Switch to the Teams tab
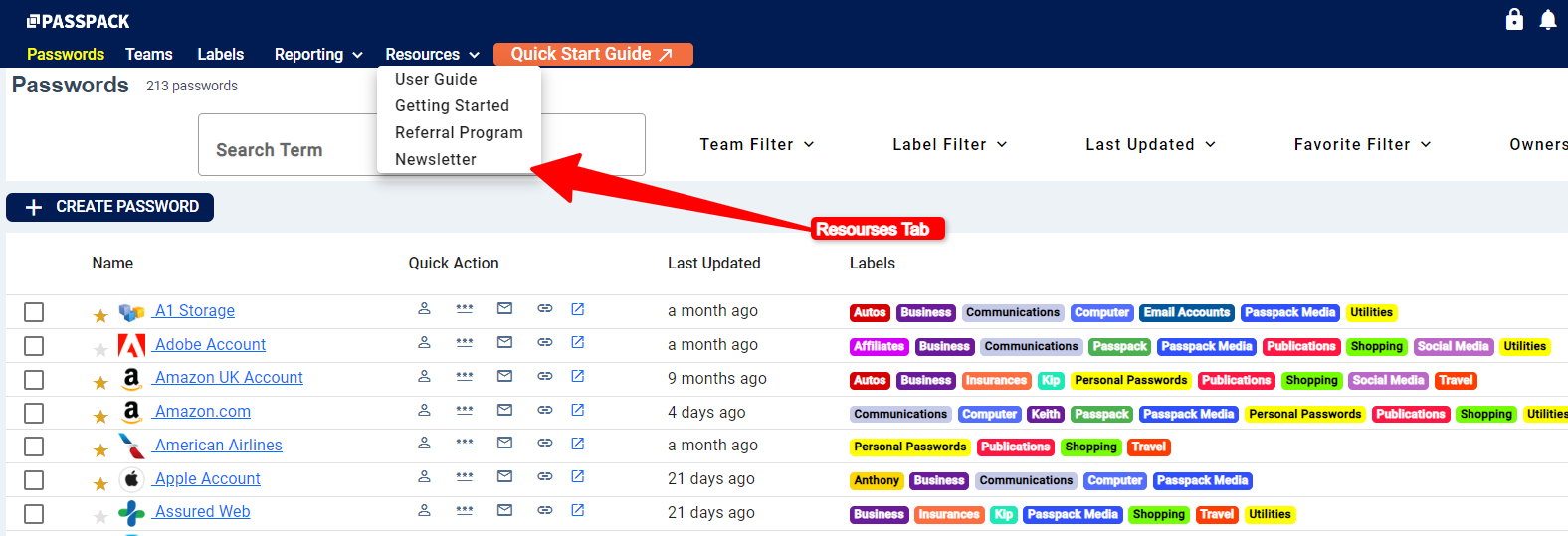The image size is (1568, 536). click(x=149, y=54)
